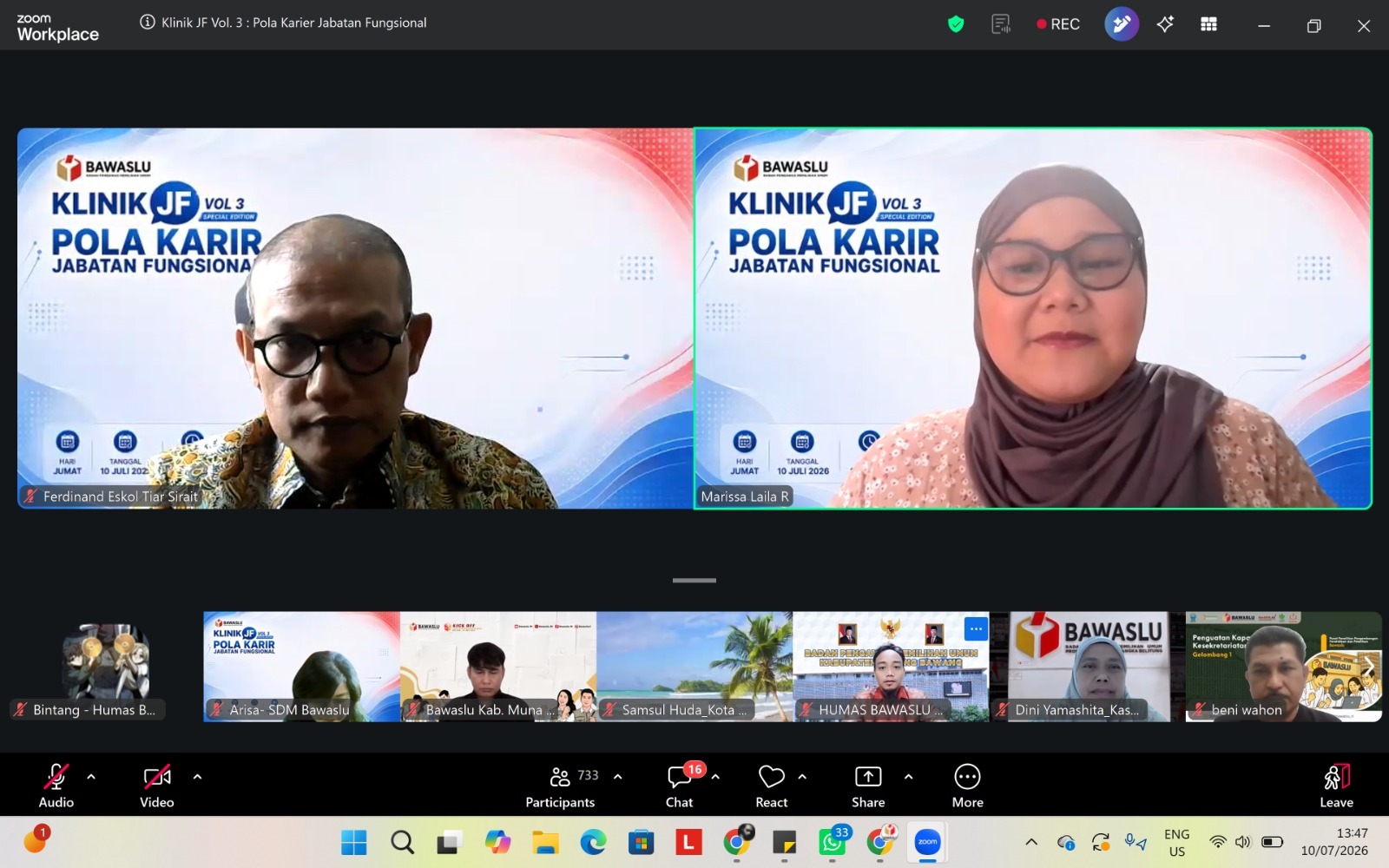Switch to the Zoom taskbar icon
This screenshot has width=1389, height=868.
[x=927, y=842]
